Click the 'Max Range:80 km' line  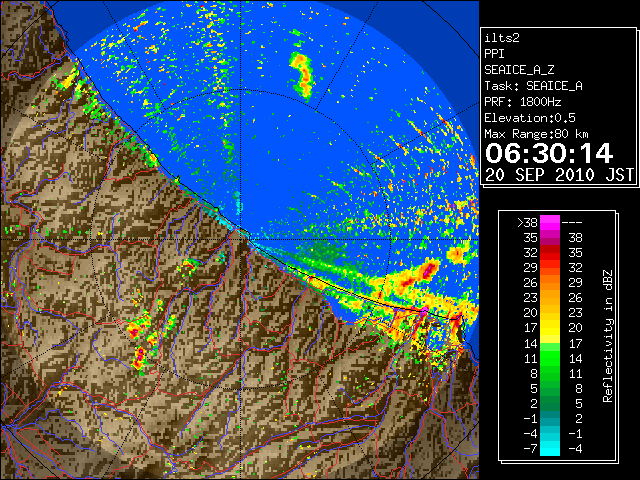(536, 134)
